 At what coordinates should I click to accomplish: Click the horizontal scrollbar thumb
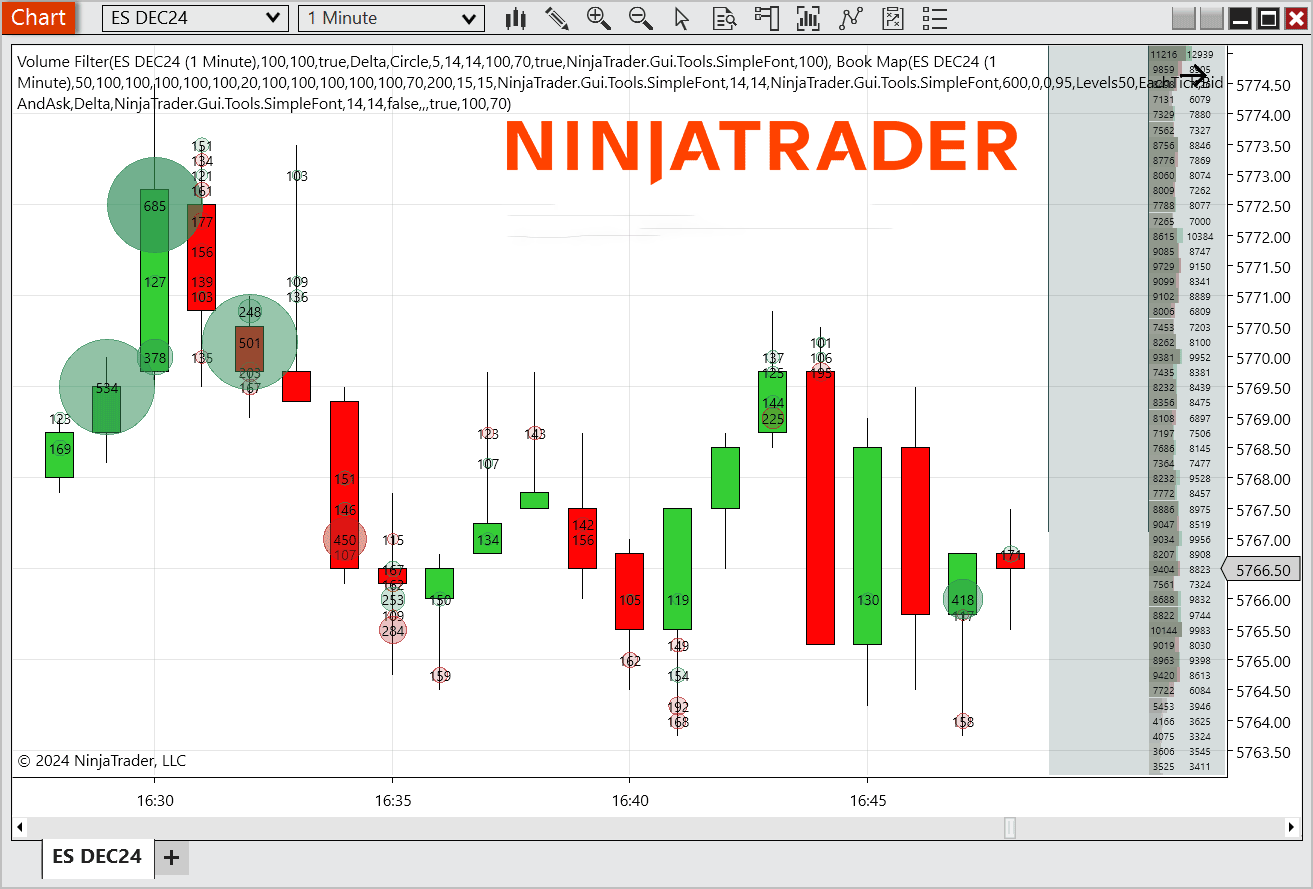(1010, 827)
